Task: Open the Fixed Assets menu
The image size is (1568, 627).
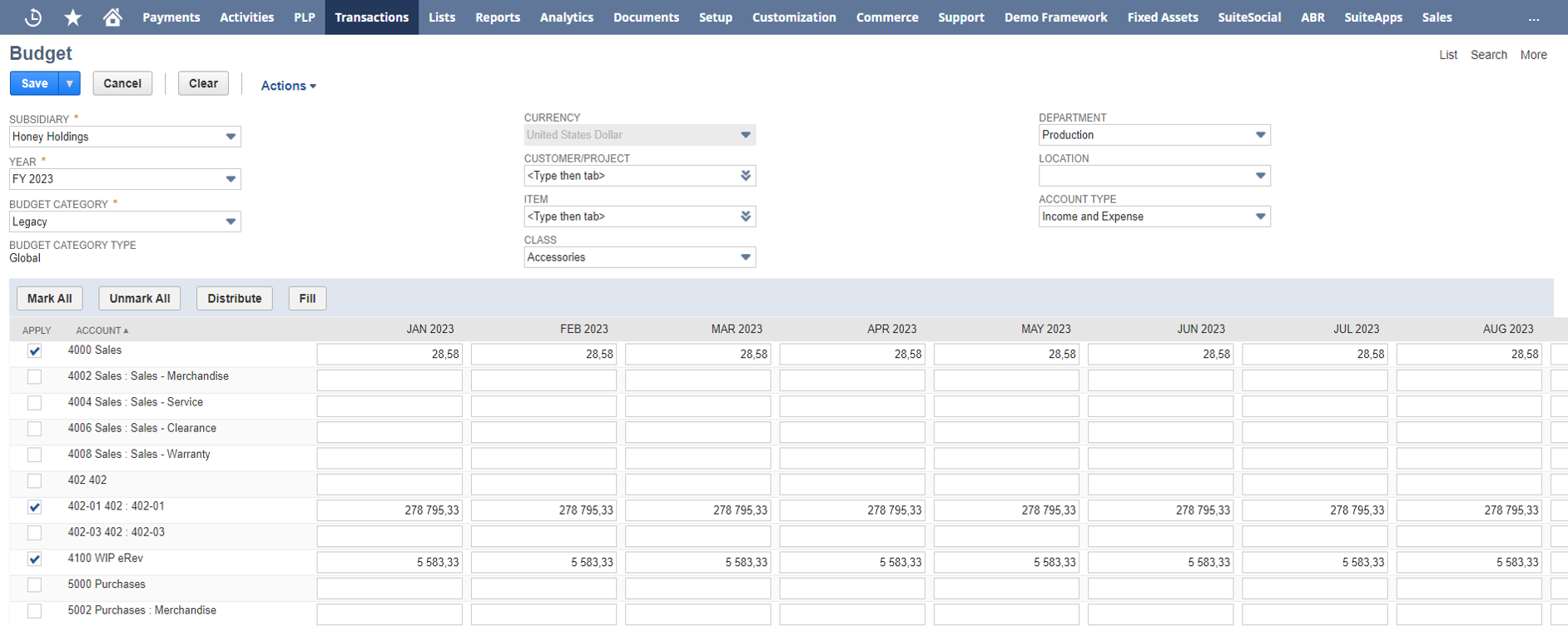Action: coord(1162,17)
